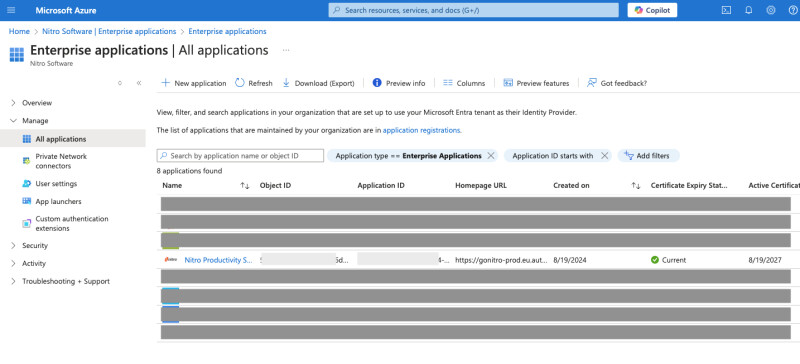Select App launchers in sidebar
This screenshot has width=800, height=364.
click(x=58, y=201)
